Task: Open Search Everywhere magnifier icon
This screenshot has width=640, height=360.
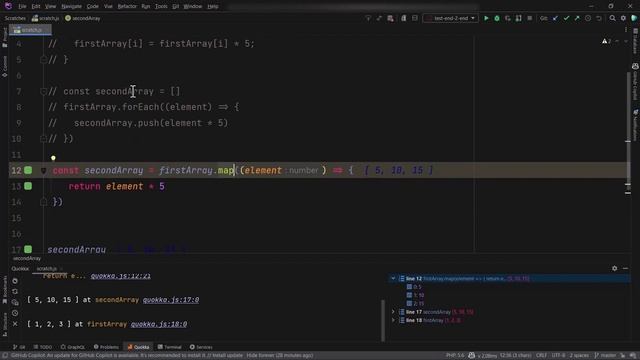Action: pos(612,18)
